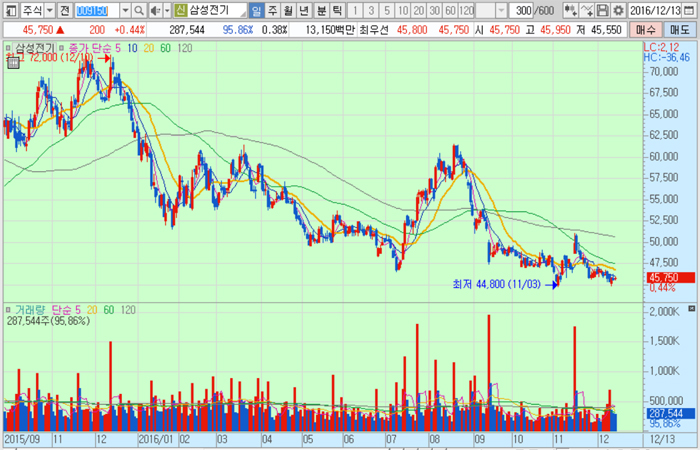This screenshot has width=700, height=450.
Task: Save chart with the floppy disk icon
Action: click(x=603, y=10)
